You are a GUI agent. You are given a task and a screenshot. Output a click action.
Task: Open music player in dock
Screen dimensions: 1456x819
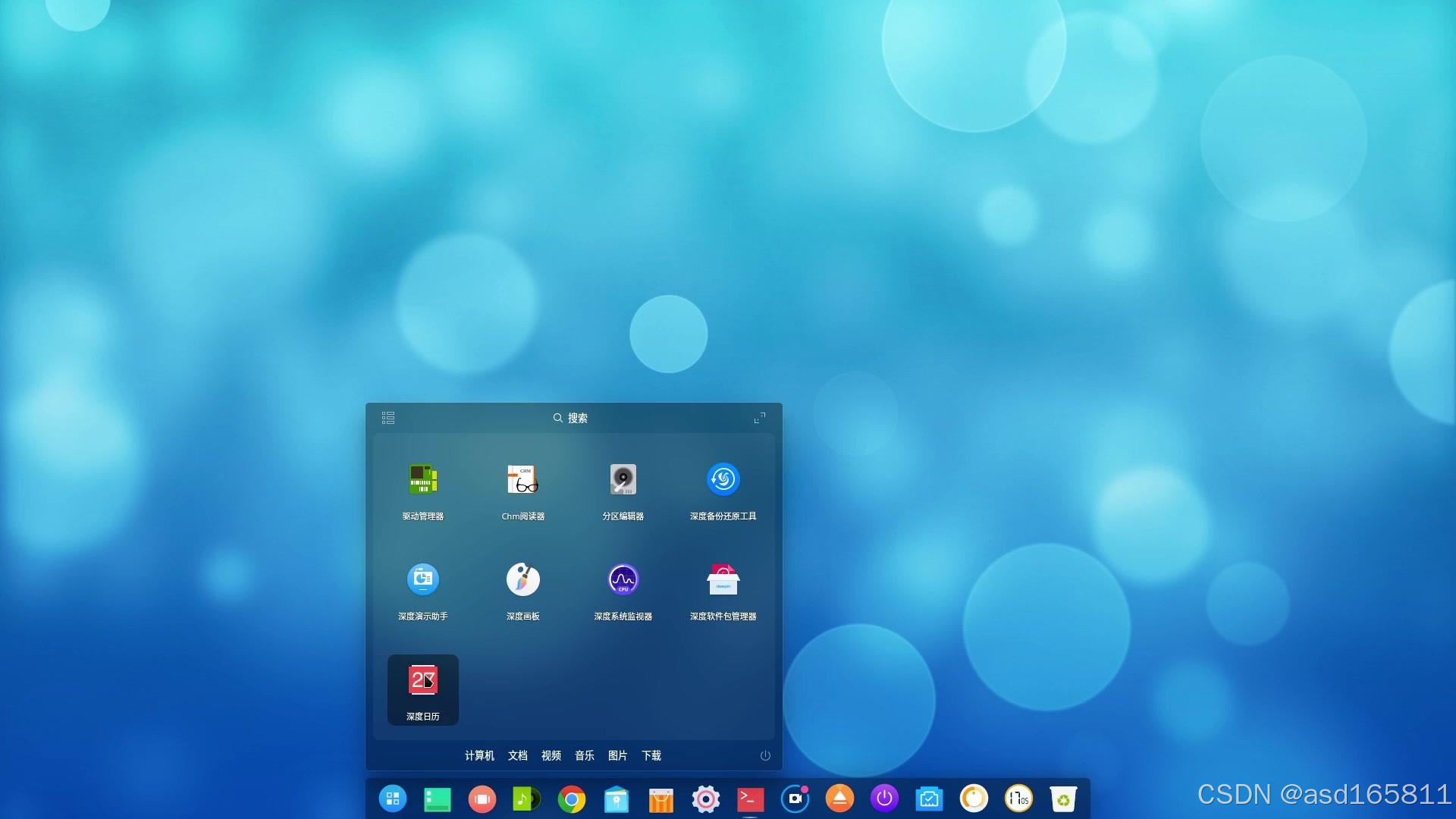526,799
